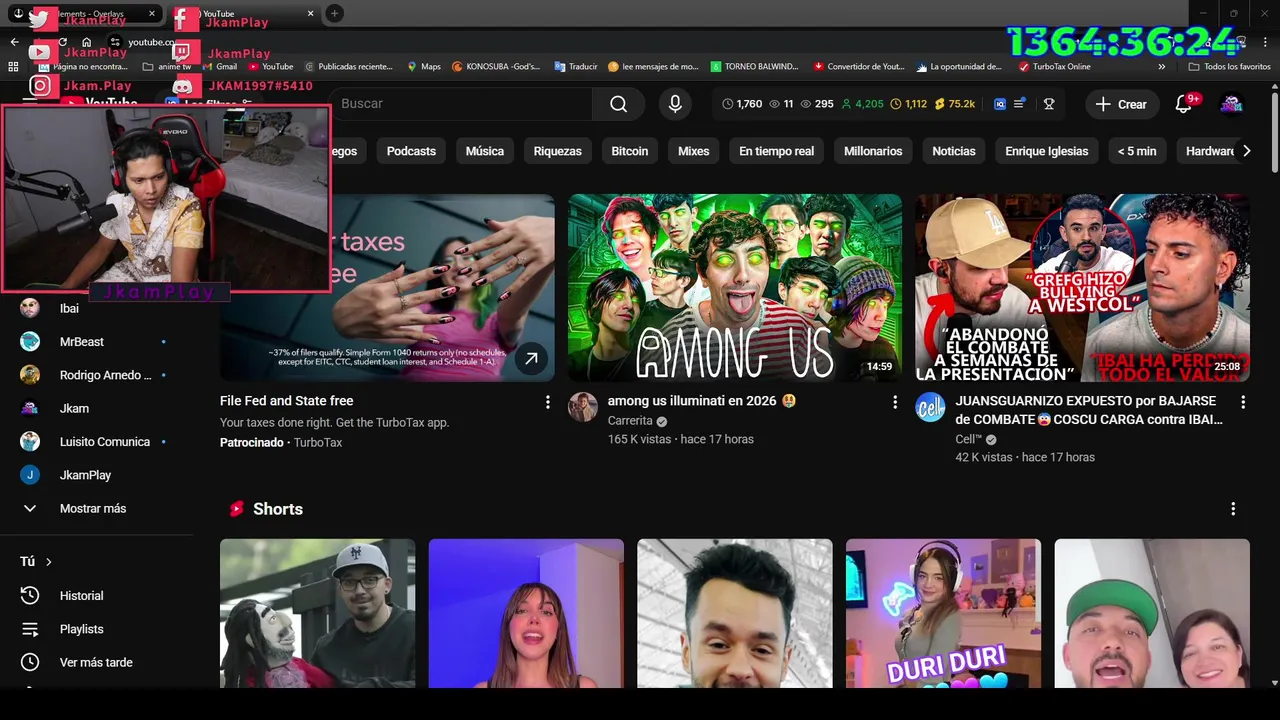Image resolution: width=1280 pixels, height=720 pixels.
Task: Open JkamPlay subscription in sidebar
Action: (85, 475)
